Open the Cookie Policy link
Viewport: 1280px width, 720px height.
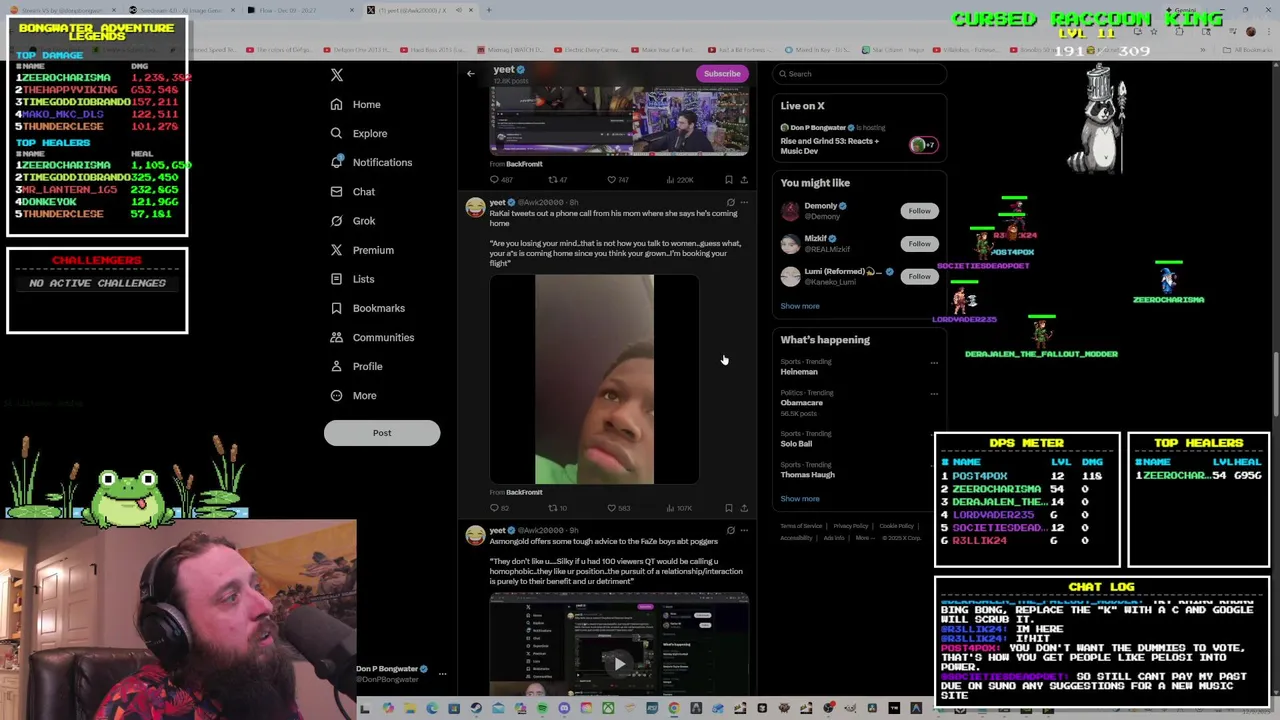click(x=896, y=526)
